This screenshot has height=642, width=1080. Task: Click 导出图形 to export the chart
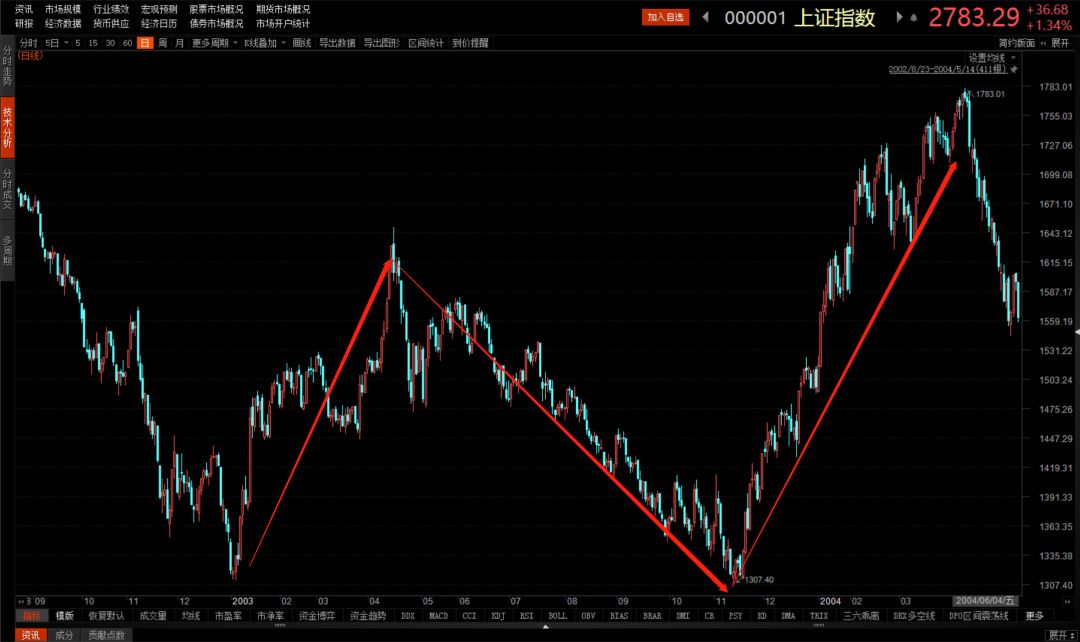click(x=381, y=43)
